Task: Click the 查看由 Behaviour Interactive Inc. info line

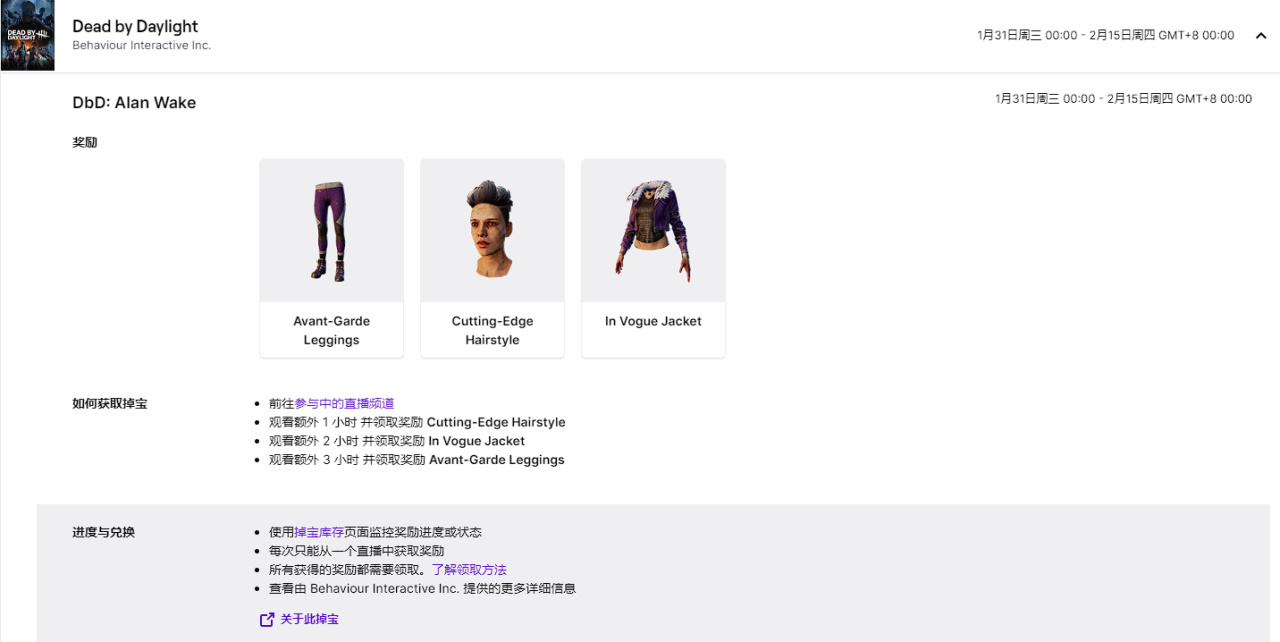Action: click(423, 588)
